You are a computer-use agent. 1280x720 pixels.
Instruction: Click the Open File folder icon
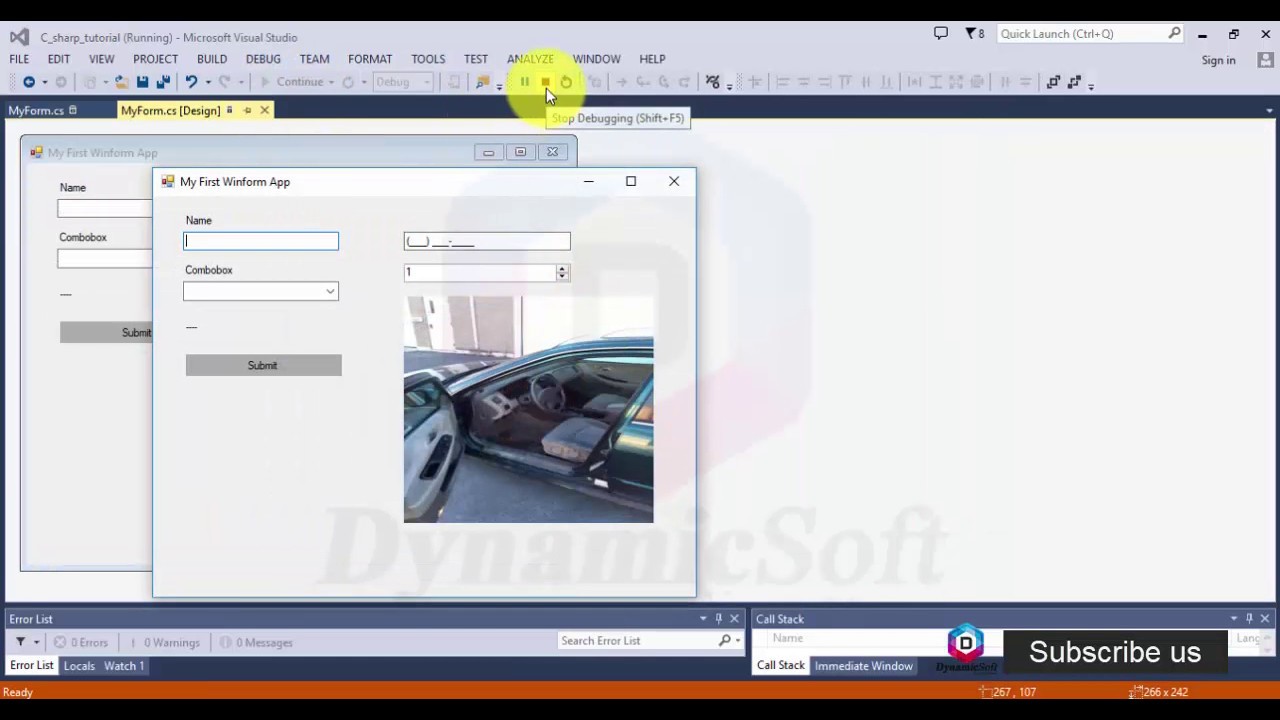(121, 82)
